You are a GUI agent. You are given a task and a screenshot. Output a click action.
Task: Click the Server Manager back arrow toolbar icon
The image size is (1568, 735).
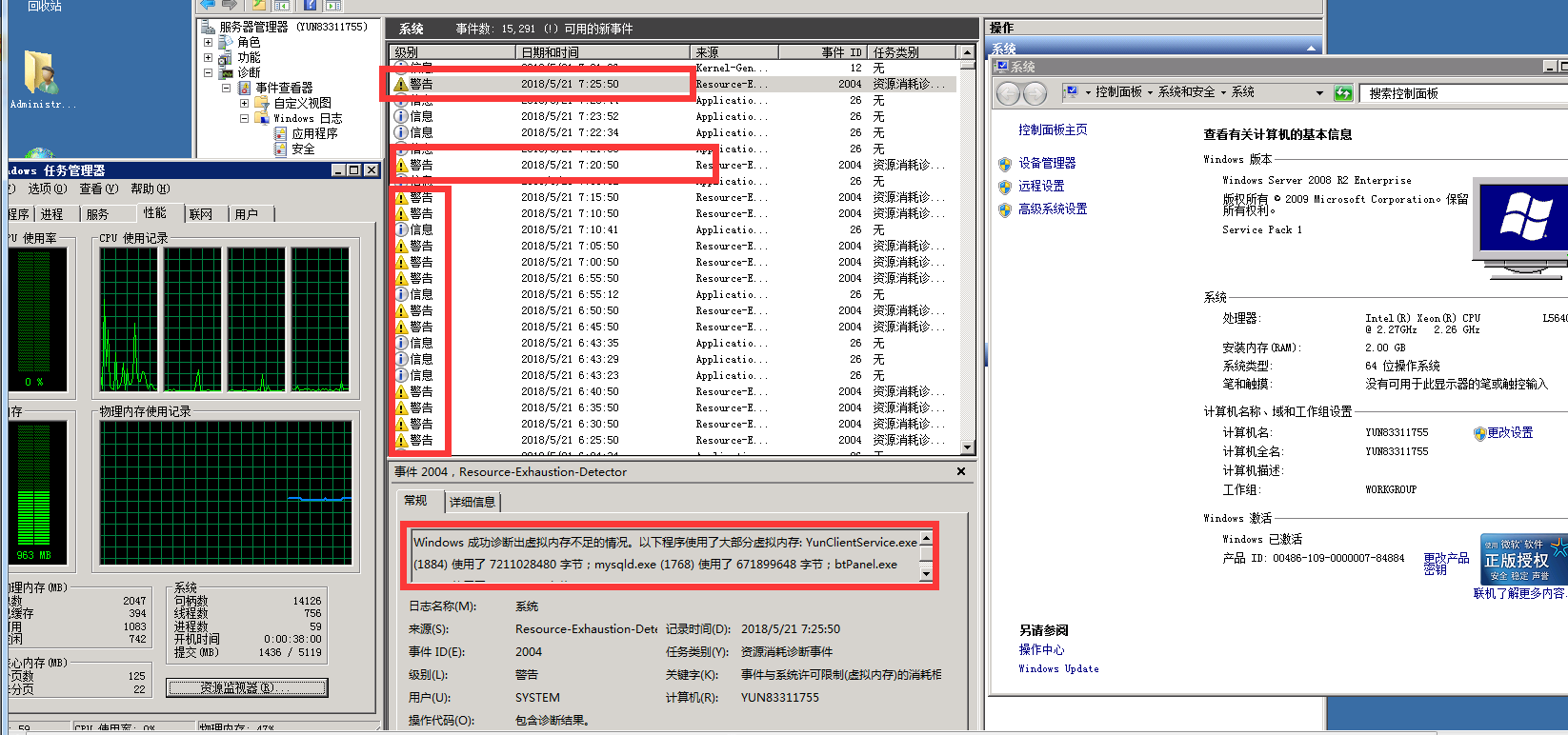208,5
